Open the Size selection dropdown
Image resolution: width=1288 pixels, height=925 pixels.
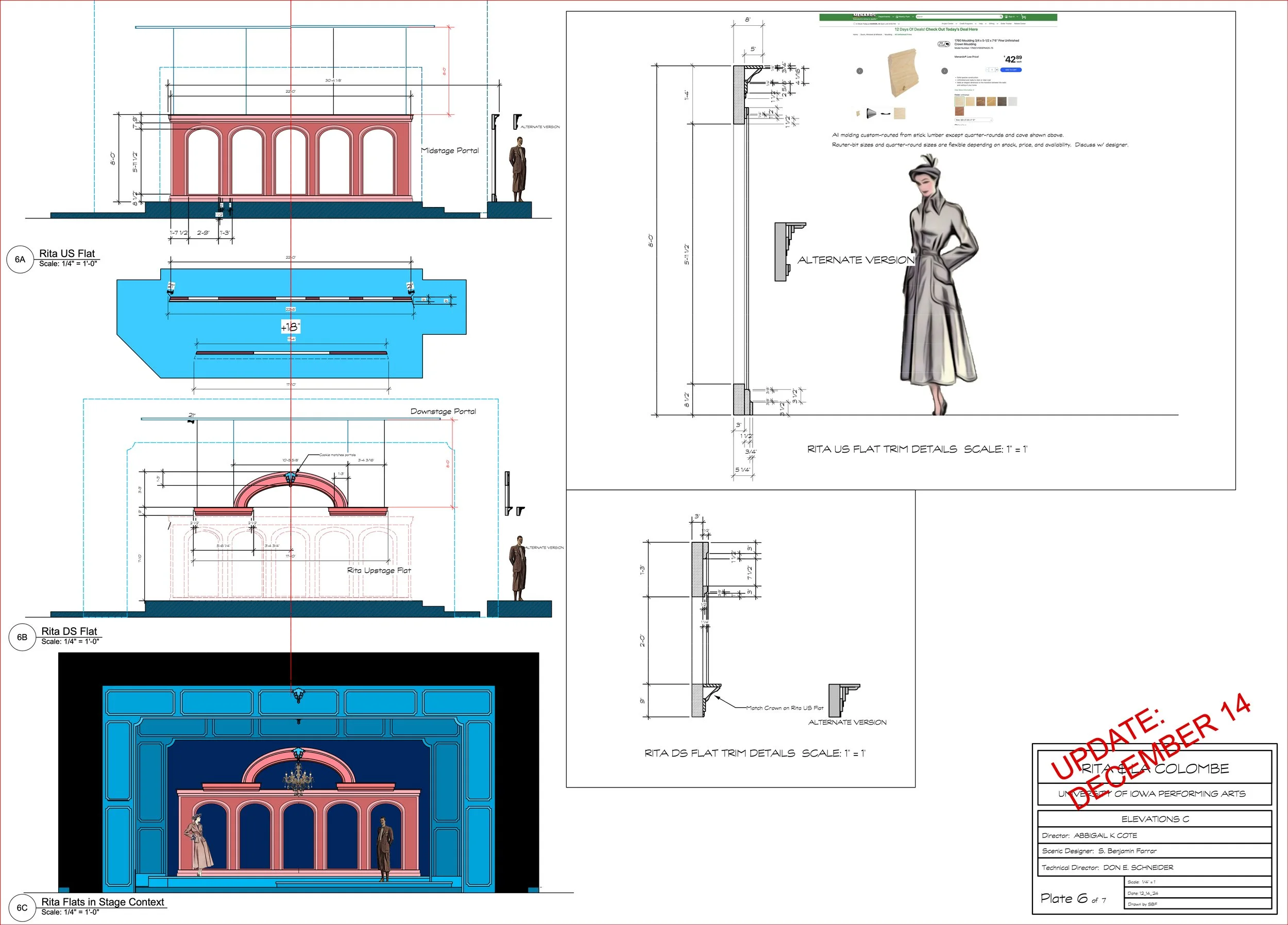click(973, 120)
